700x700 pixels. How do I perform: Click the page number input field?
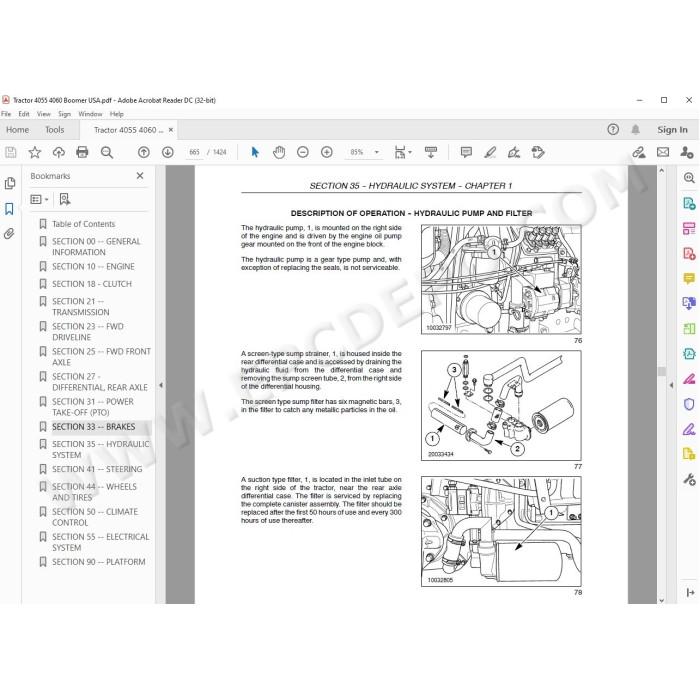coord(194,152)
